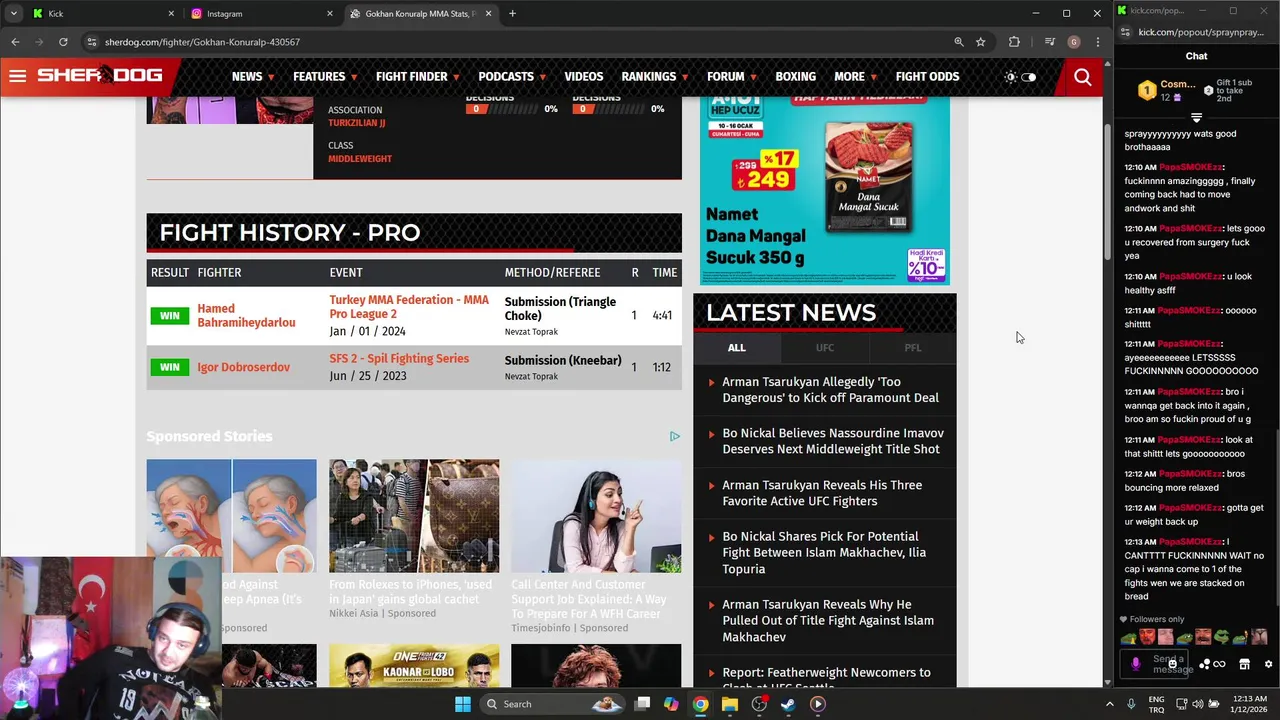
Task: Expand the MORE dropdown menu
Action: pos(855,77)
